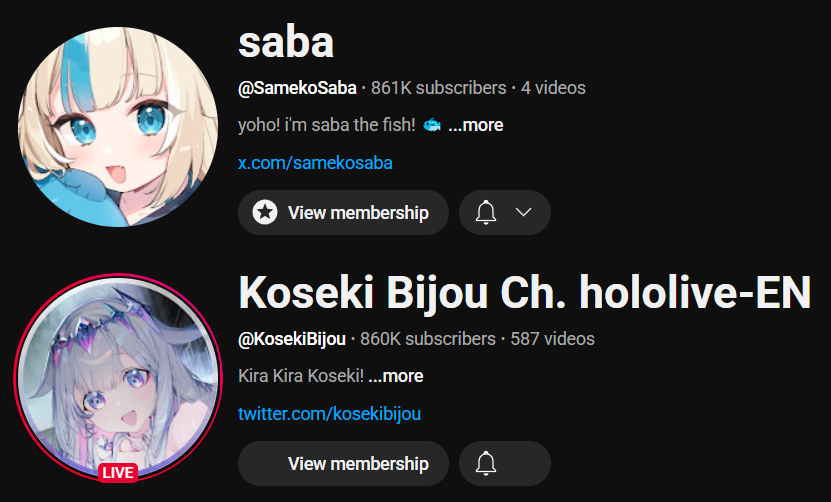Expand Kira Kira Koseki description with ...more
831x502 pixels.
point(395,376)
